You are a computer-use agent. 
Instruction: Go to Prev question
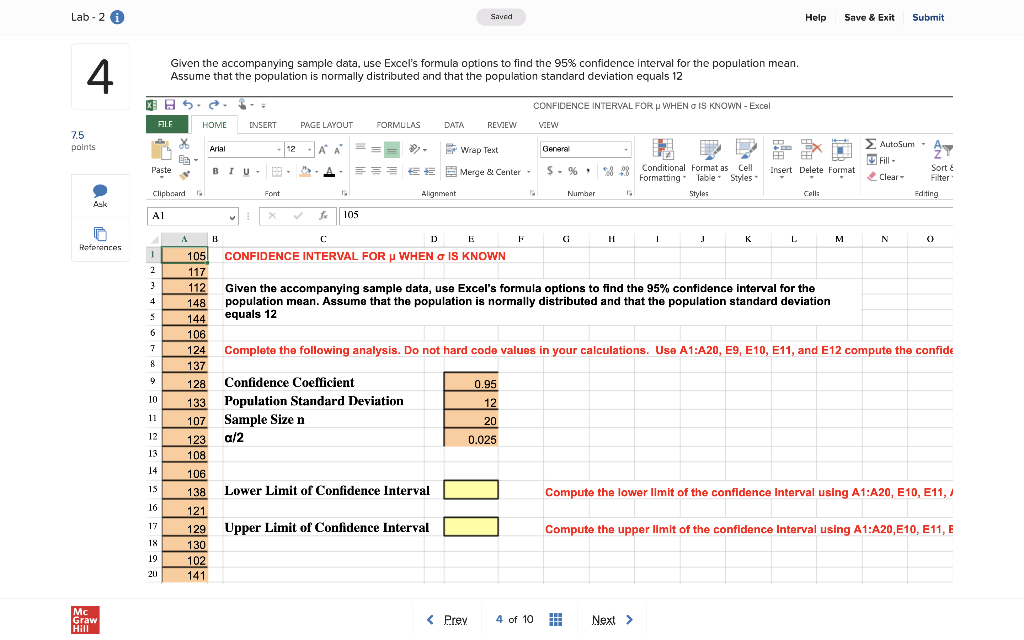point(447,620)
